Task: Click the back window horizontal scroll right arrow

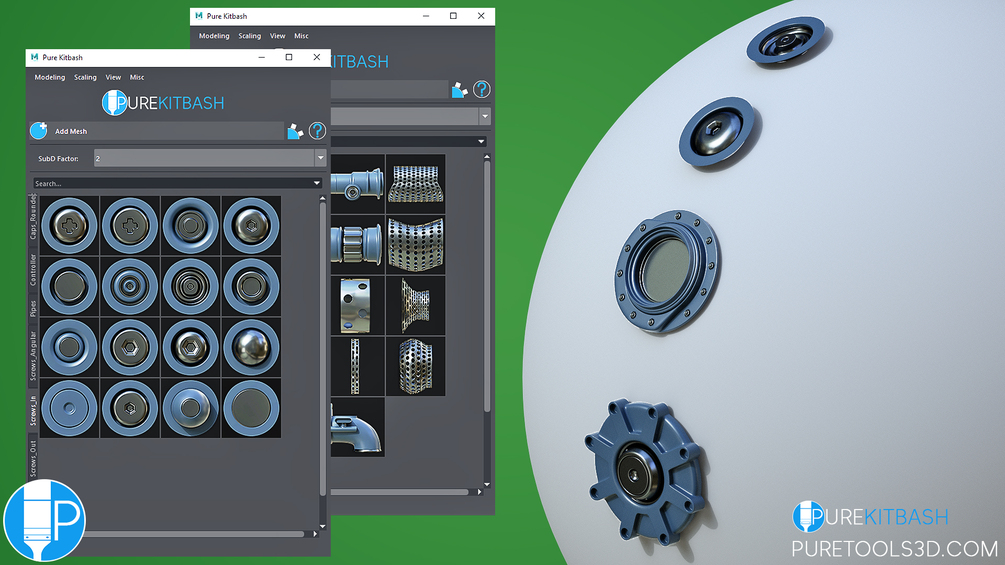Action: (479, 492)
